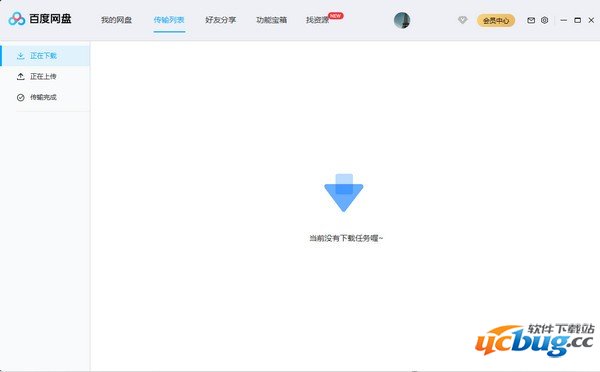Image resolution: width=600 pixels, height=372 pixels.
Task: Click the user avatar picture
Action: [402, 20]
